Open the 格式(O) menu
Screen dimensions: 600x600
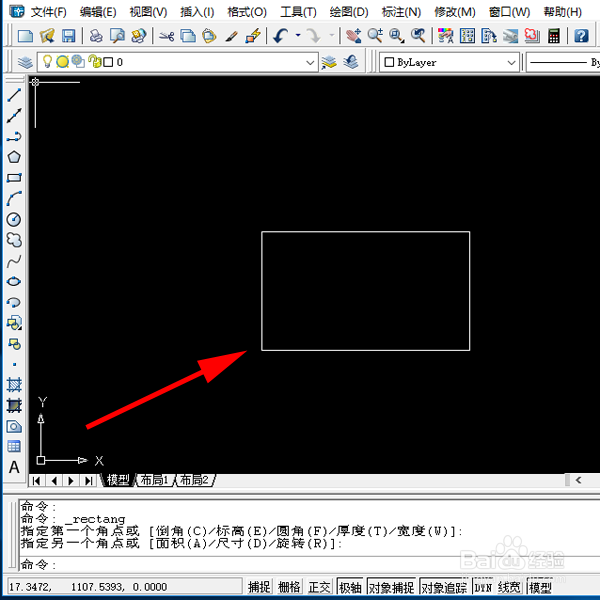pos(247,12)
